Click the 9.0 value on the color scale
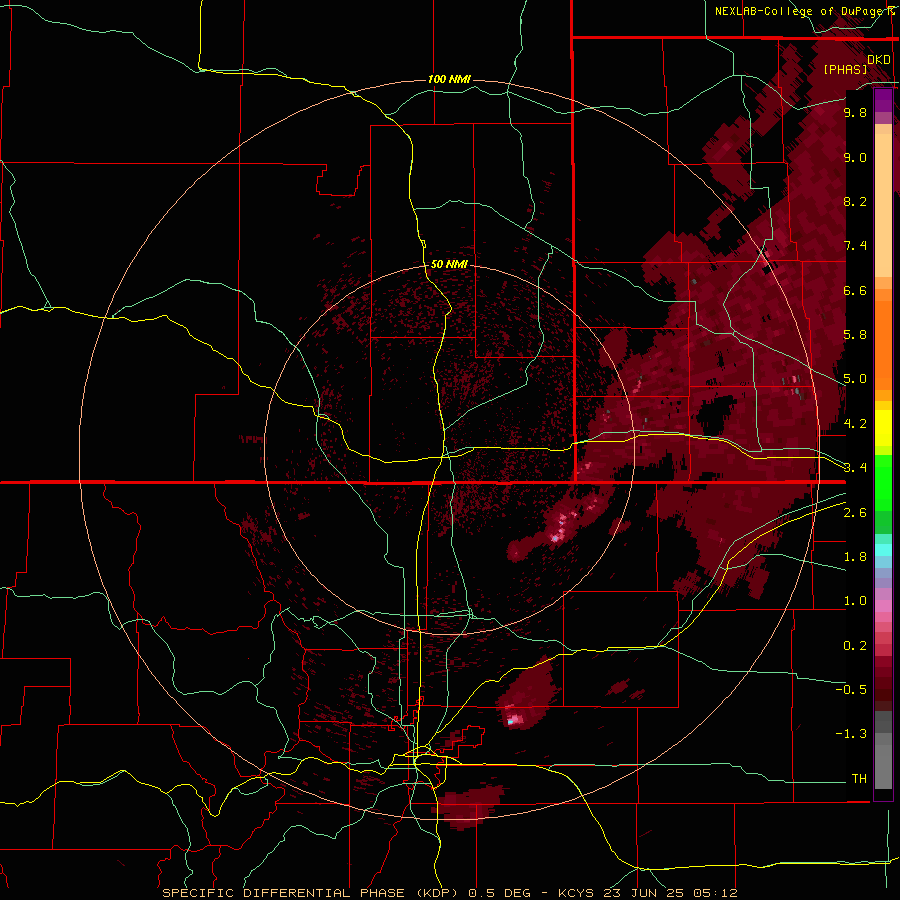900x900 pixels. (855, 157)
